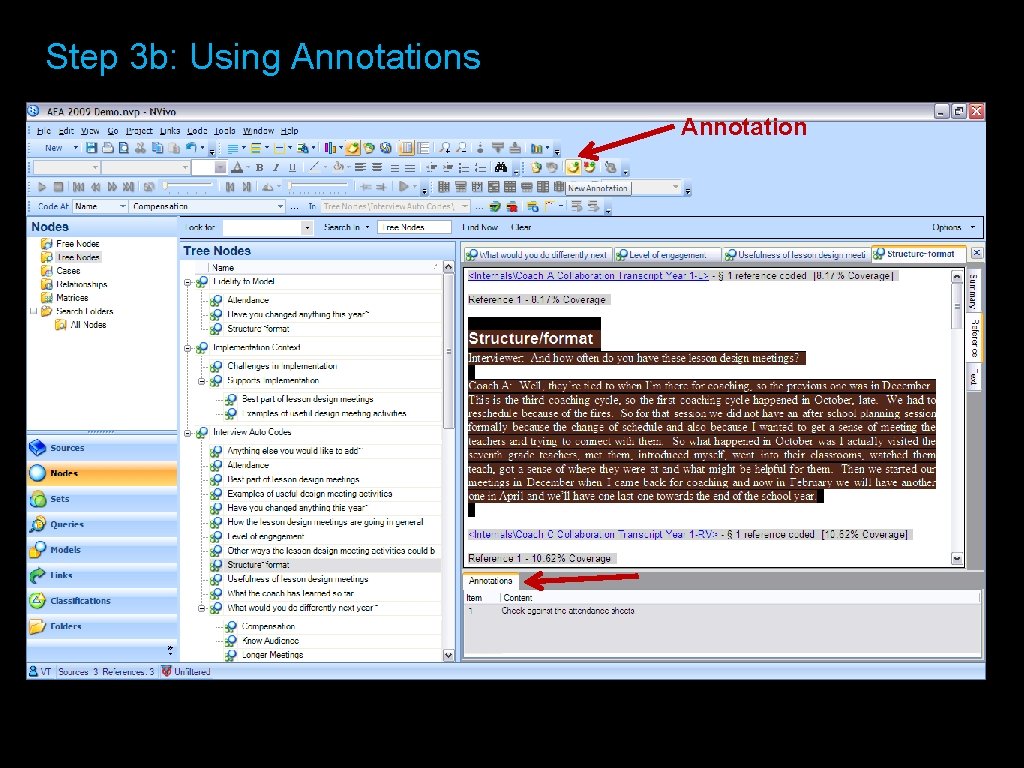
Task: Toggle the highlighted coding-stripes toolbar button
Action: click(x=353, y=148)
